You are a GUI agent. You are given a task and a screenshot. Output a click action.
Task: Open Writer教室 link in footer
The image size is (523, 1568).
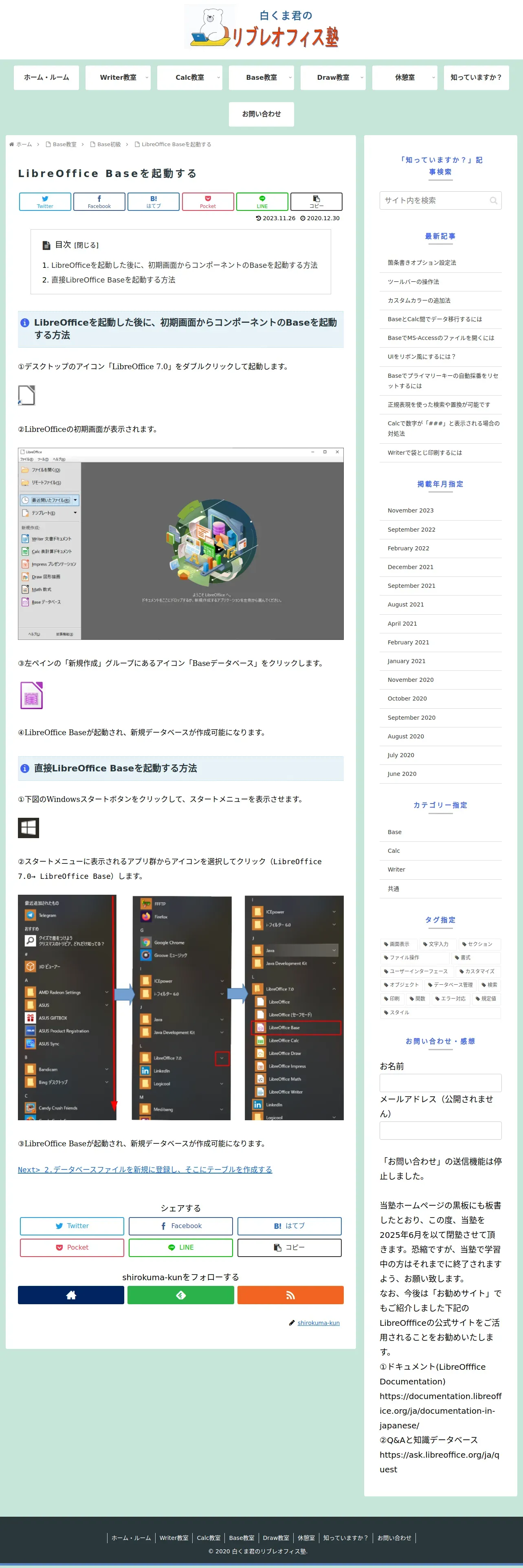[174, 1538]
